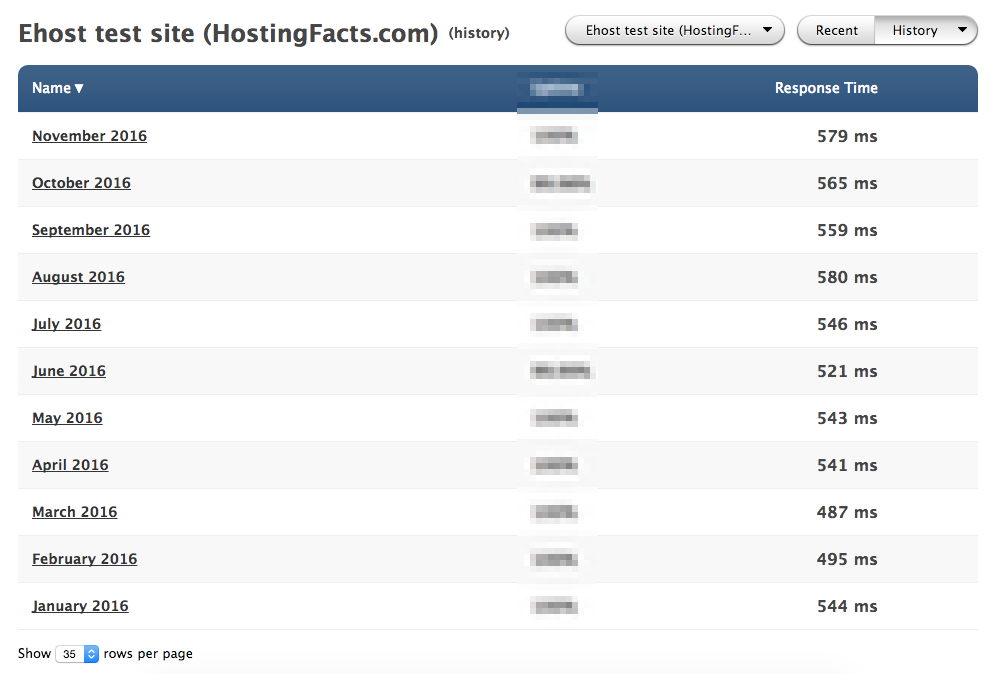Click the 495 ms response time value
Image resolution: width=994 pixels, height=674 pixels.
coord(847,559)
